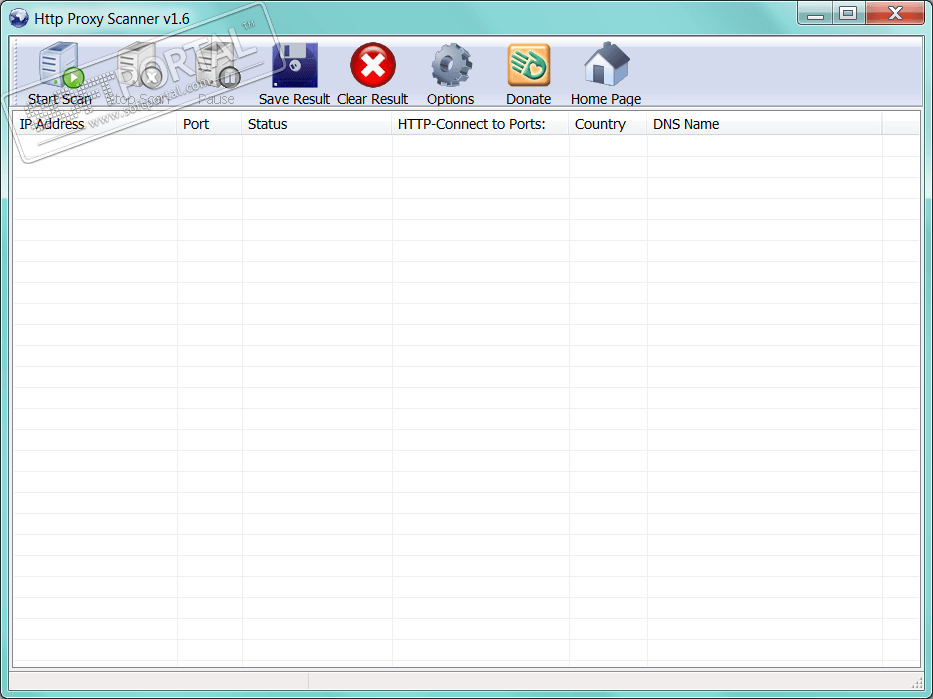Close the Http Proxy Scanner window
Viewport: 933px width, 699px height.
tap(894, 13)
